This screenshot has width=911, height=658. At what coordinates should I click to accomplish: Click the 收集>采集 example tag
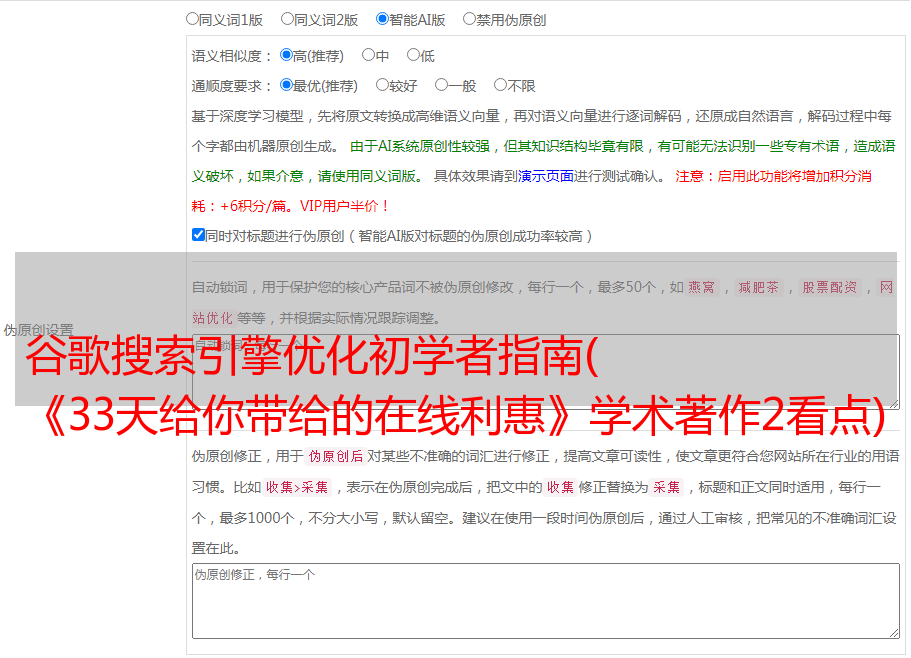coord(297,487)
